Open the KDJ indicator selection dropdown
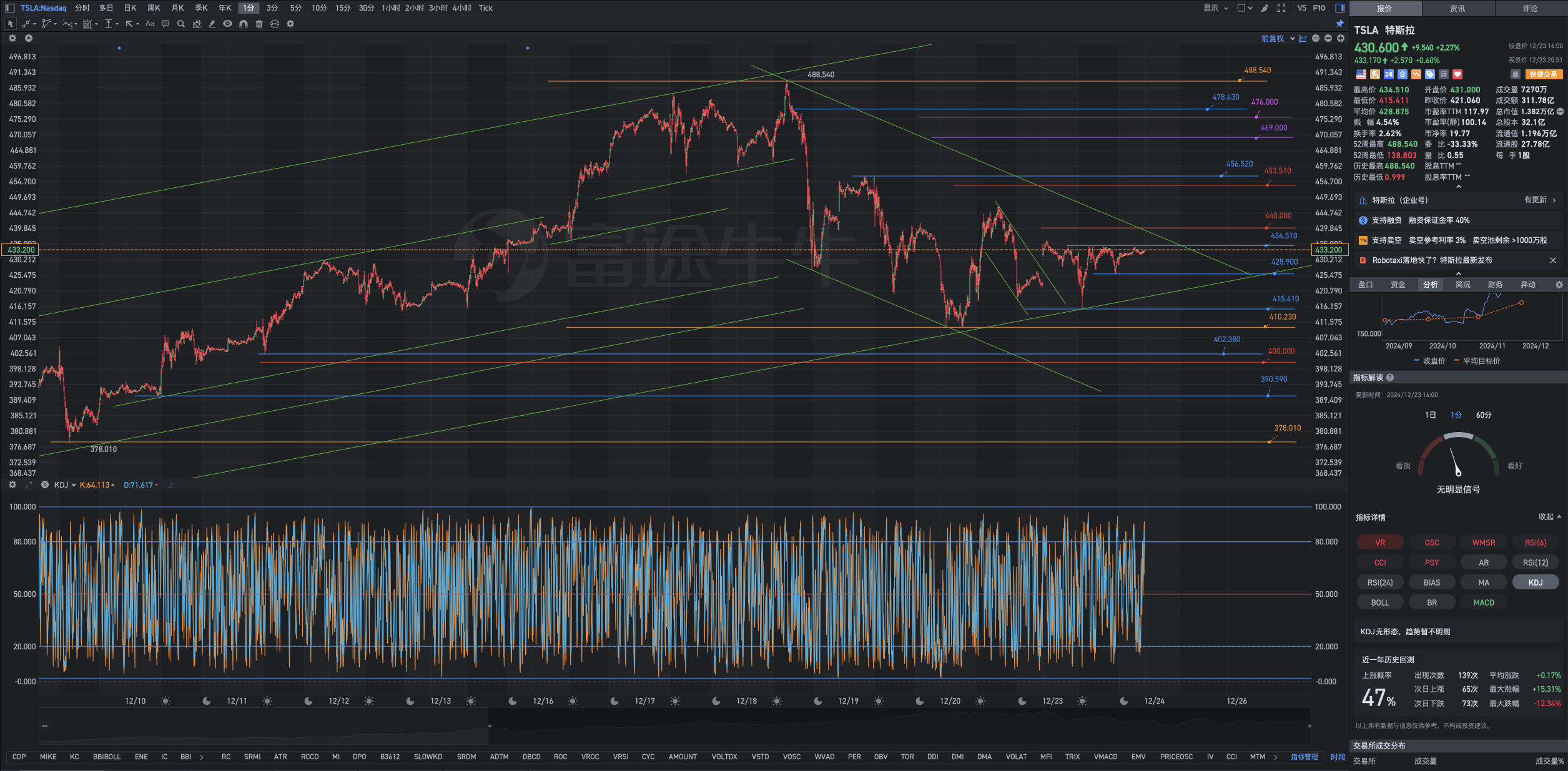The image size is (1568, 771). 65,484
